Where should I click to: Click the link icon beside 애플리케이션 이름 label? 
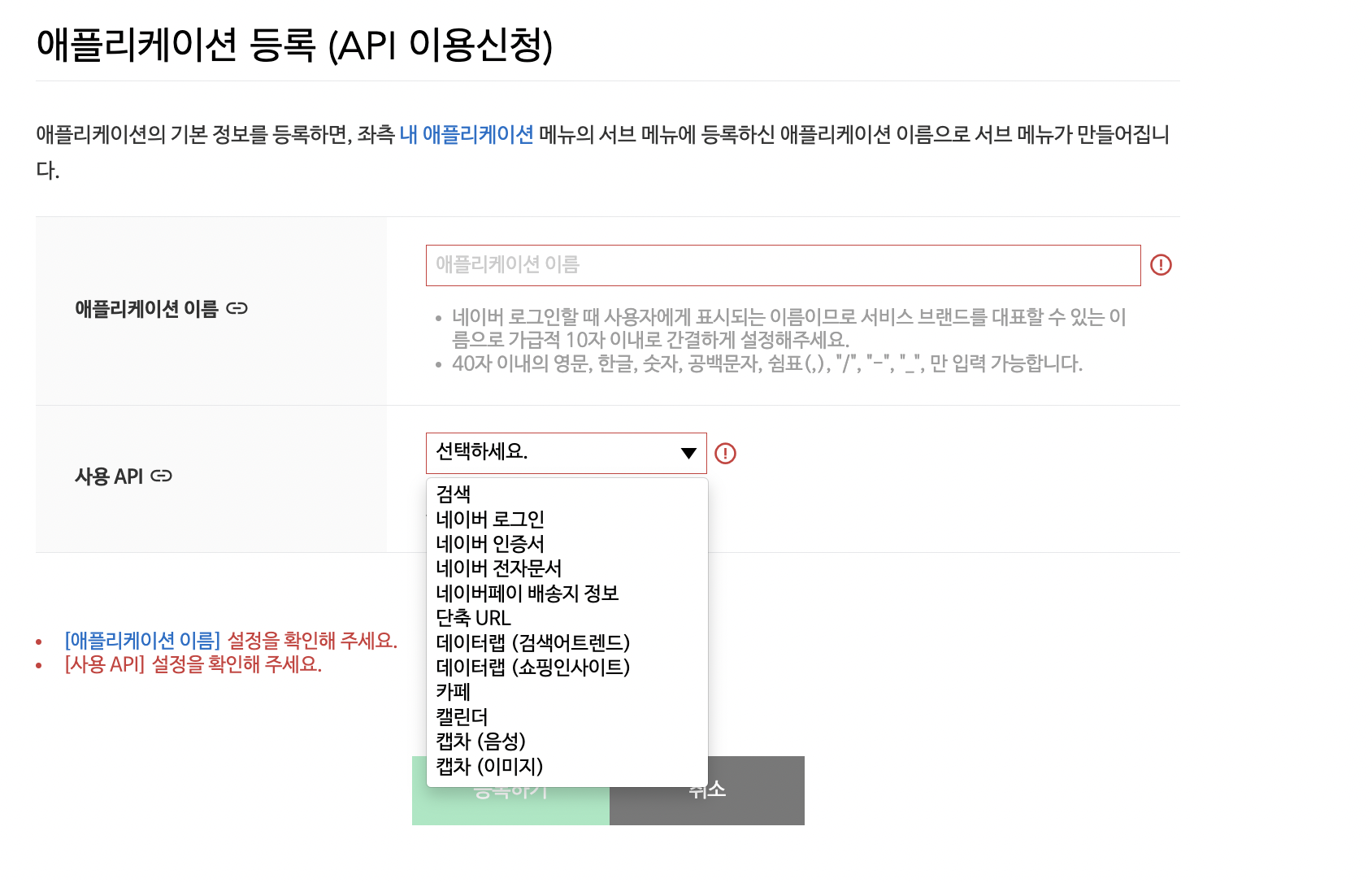pos(237,308)
